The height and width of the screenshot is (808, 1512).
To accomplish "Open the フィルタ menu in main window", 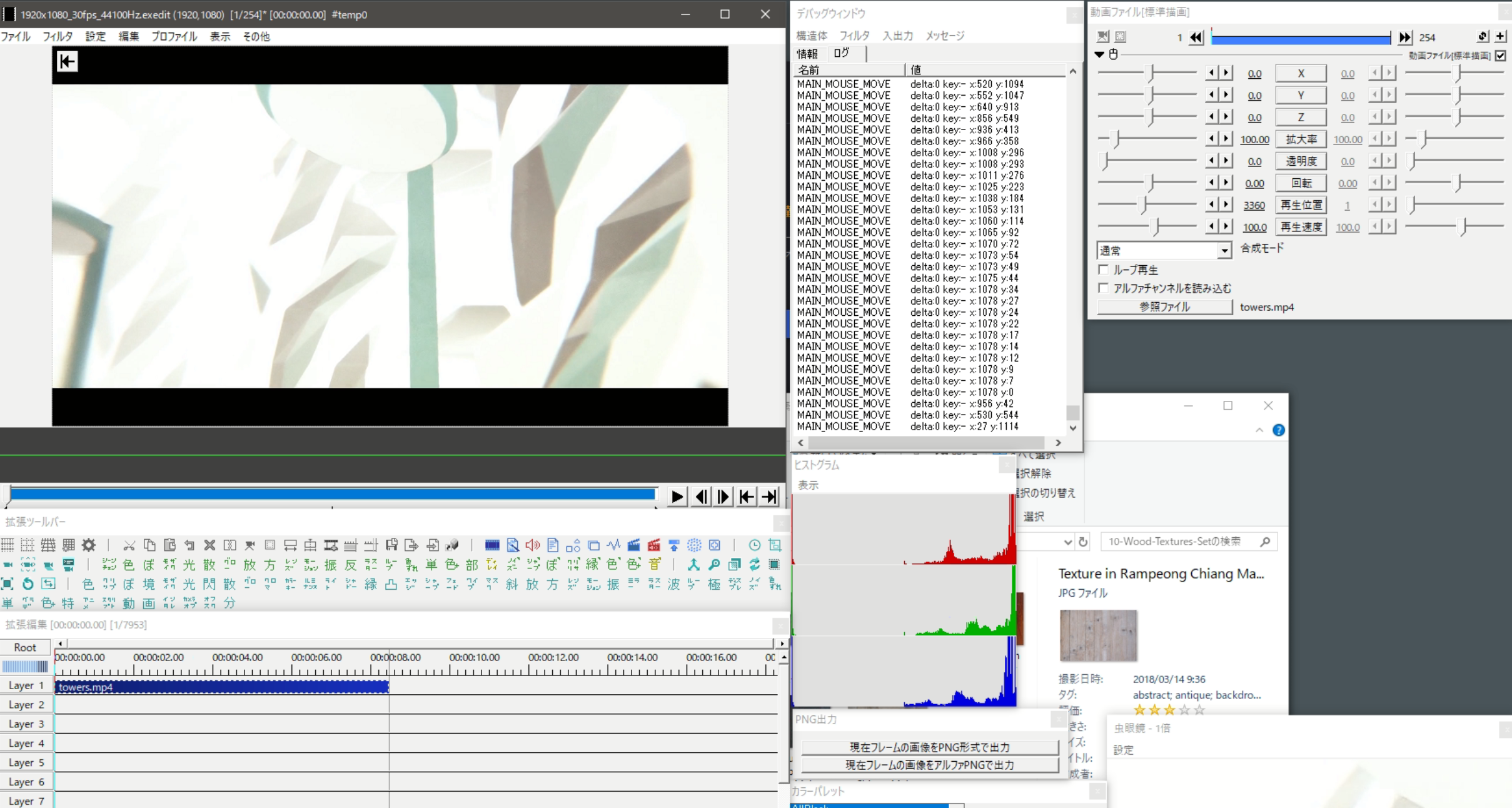I will click(58, 36).
